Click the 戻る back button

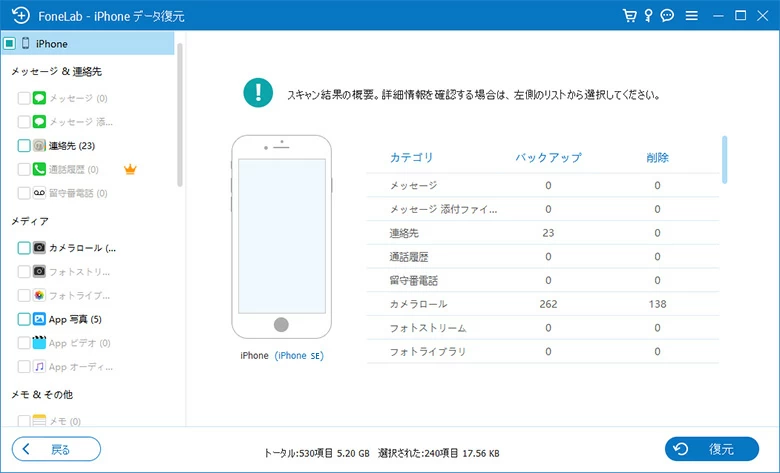56,449
